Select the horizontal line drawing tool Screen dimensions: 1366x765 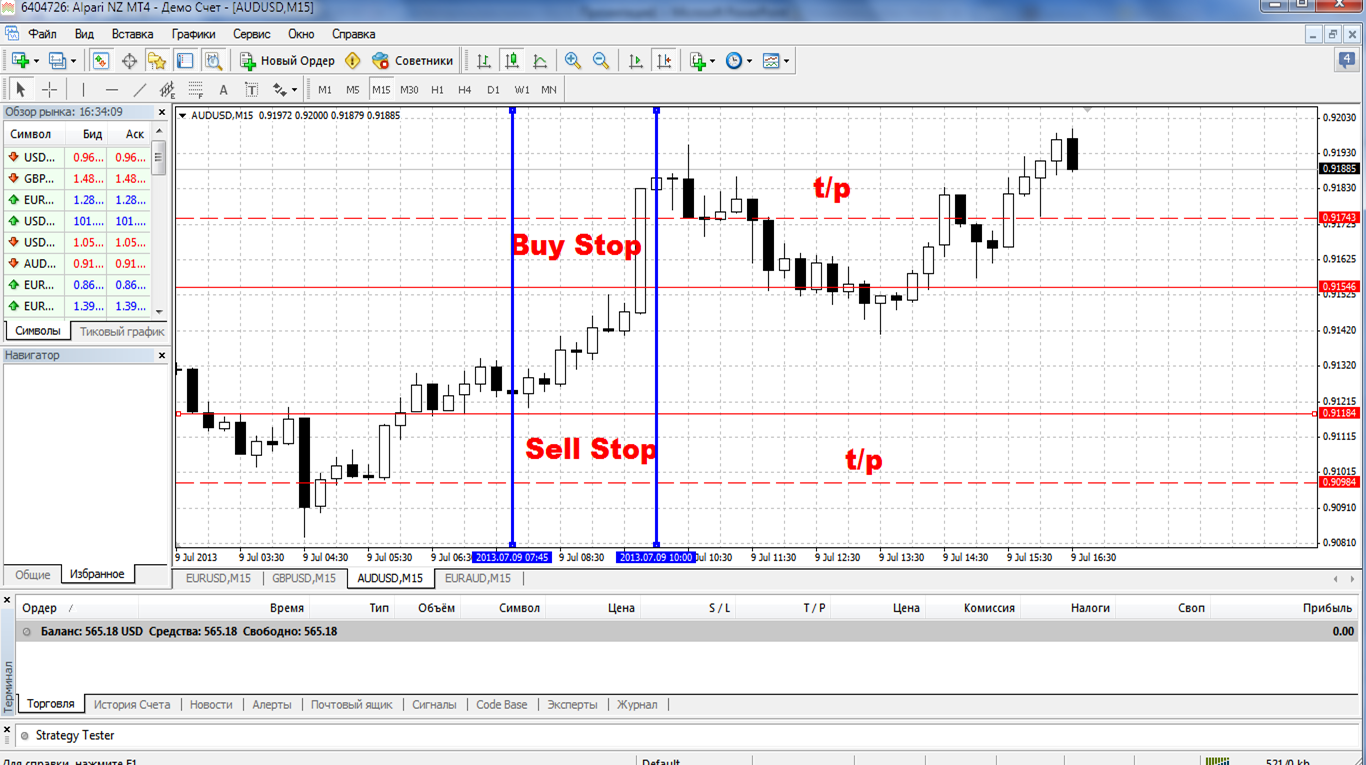[112, 89]
